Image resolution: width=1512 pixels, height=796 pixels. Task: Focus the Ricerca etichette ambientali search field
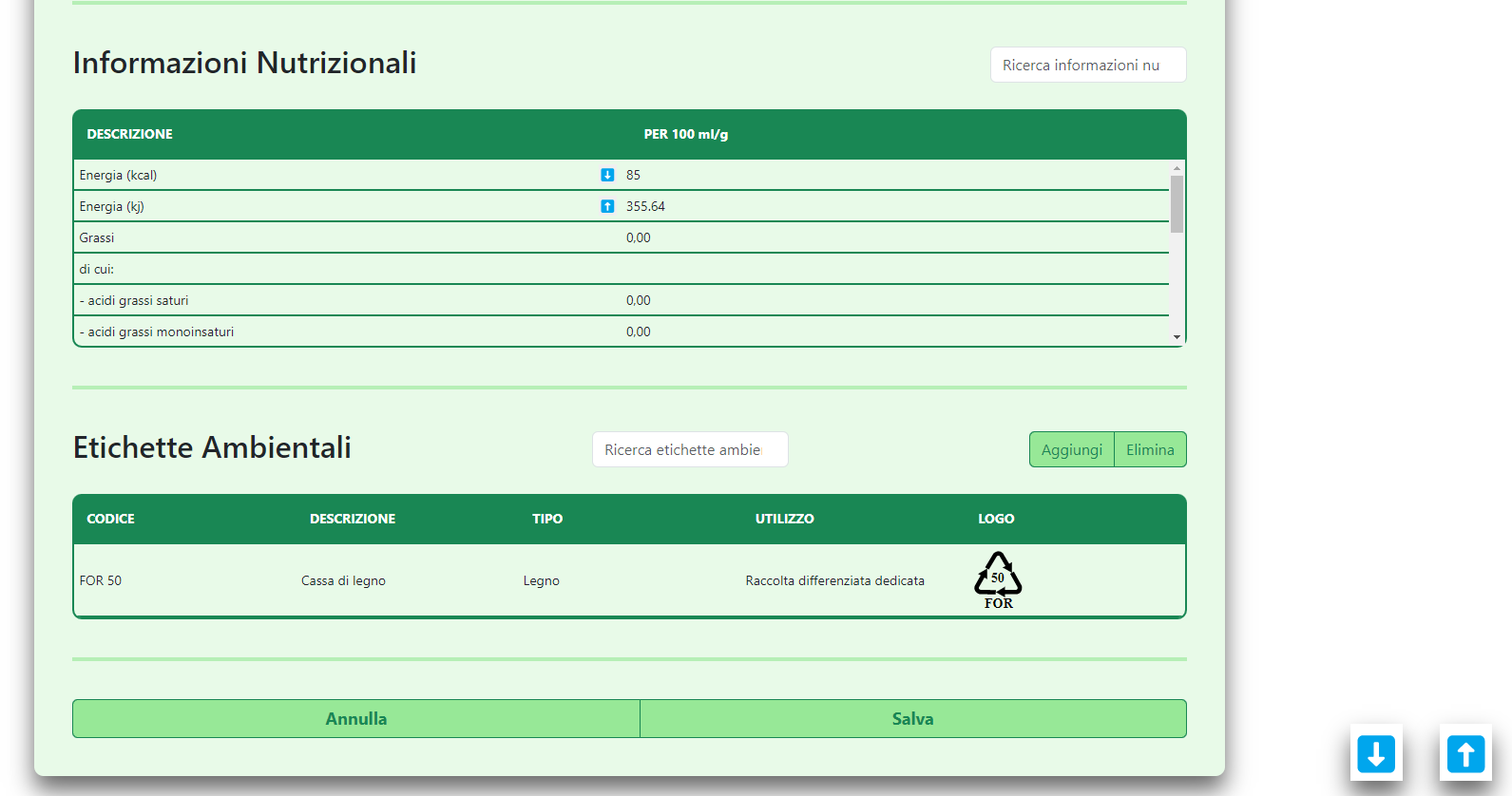click(x=689, y=450)
